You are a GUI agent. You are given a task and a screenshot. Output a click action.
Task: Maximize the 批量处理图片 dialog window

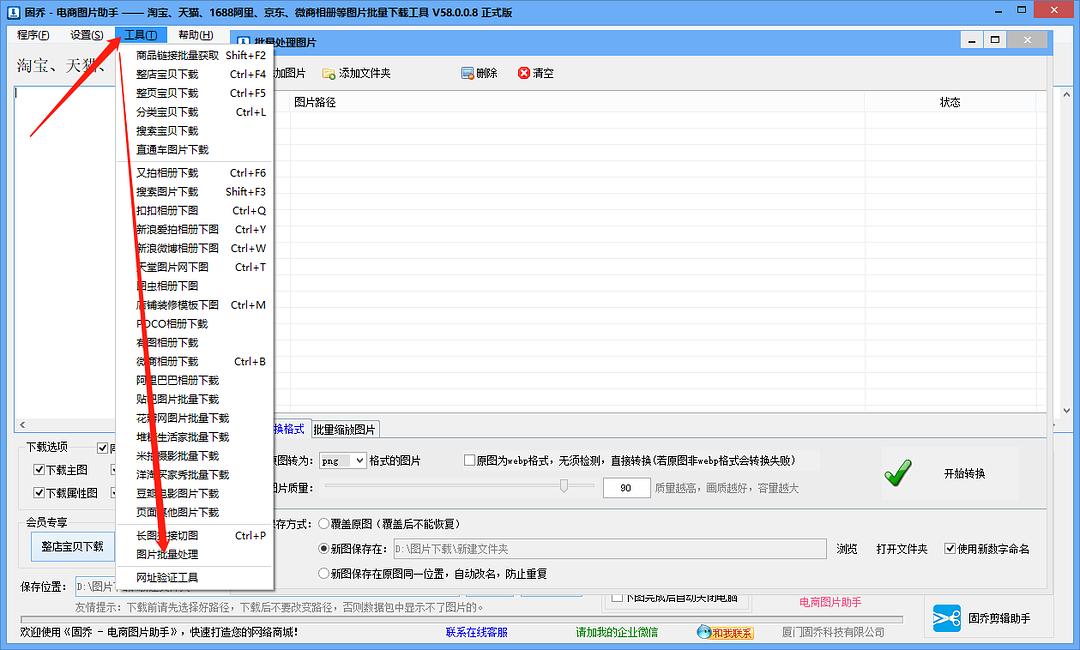[995, 40]
